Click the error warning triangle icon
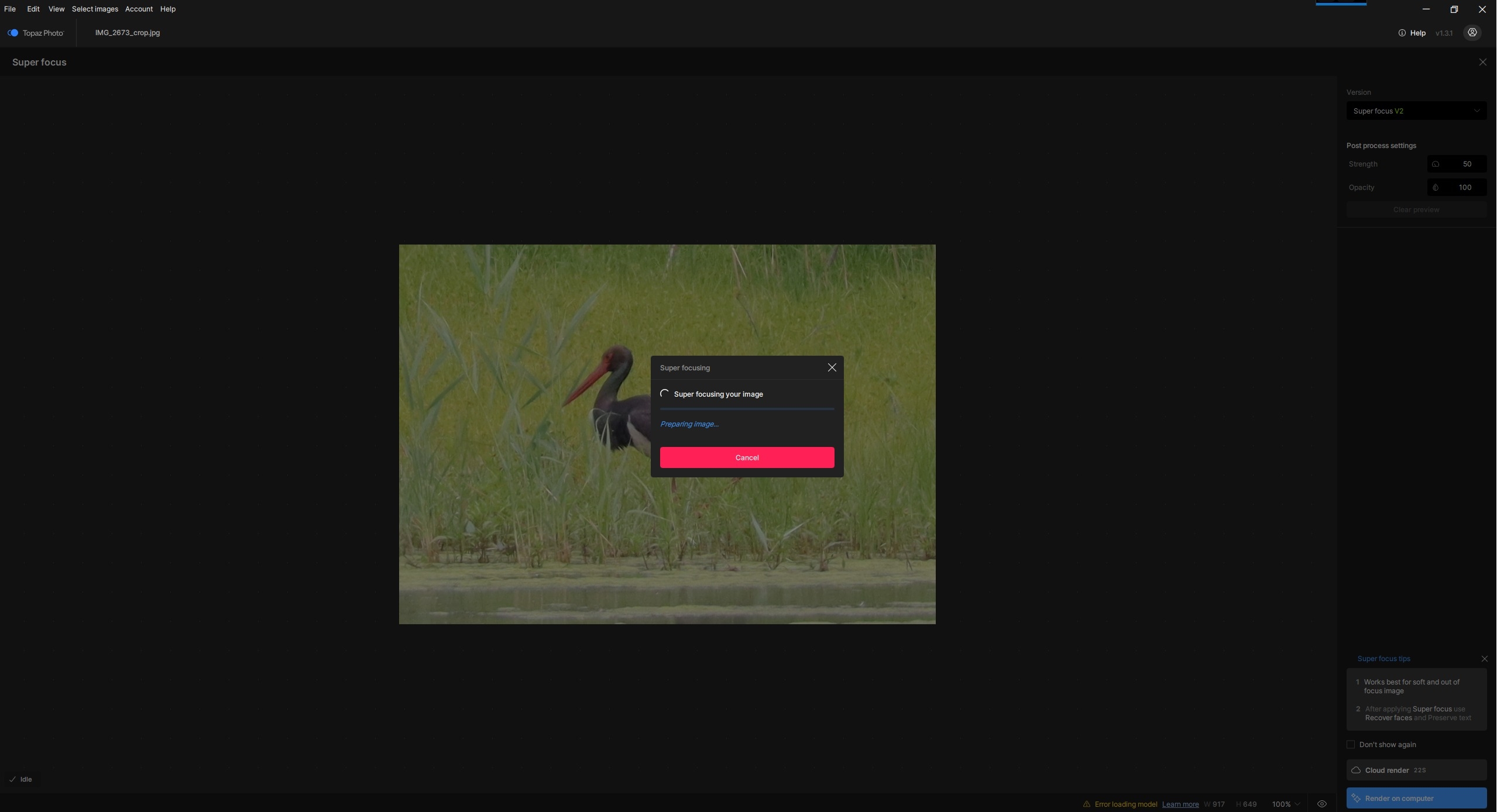Viewport: 1497px width, 812px height. pos(1086,804)
